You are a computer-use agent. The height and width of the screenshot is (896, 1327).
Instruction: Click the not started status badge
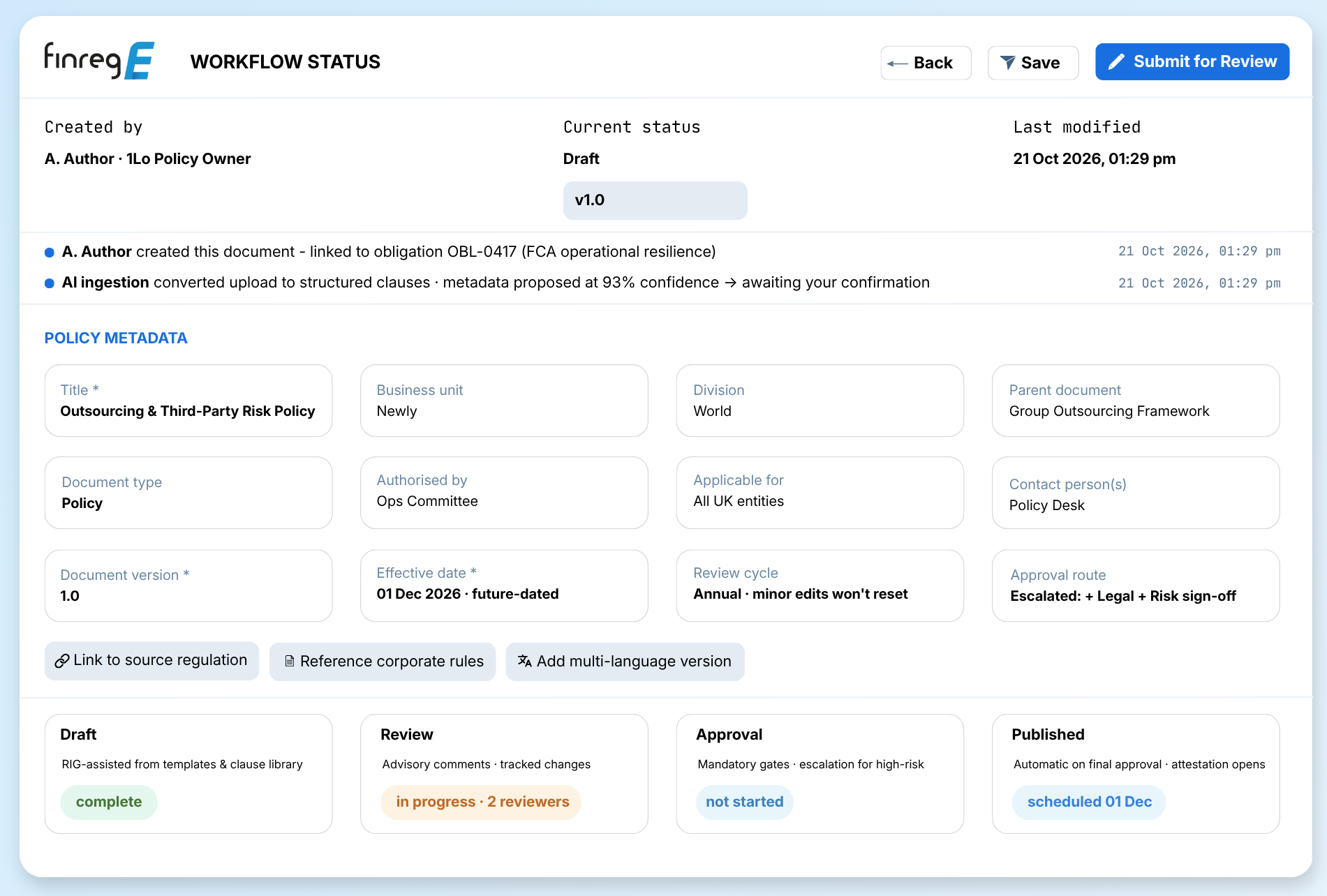point(744,802)
